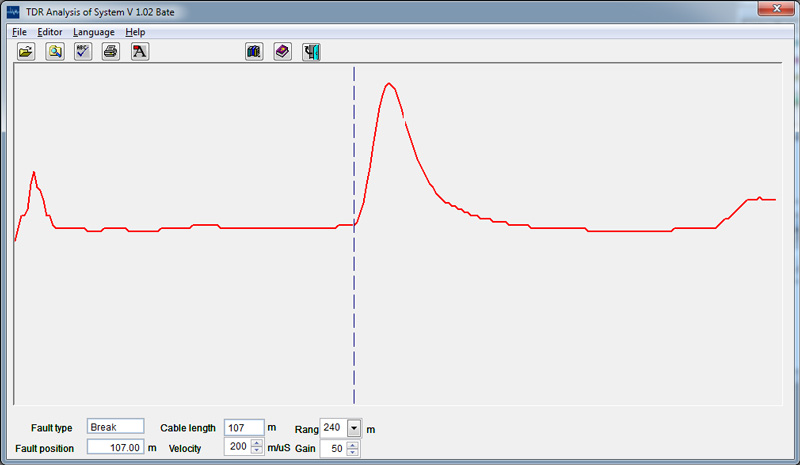Click the letter A font icon
Image resolution: width=800 pixels, height=465 pixels.
140,51
